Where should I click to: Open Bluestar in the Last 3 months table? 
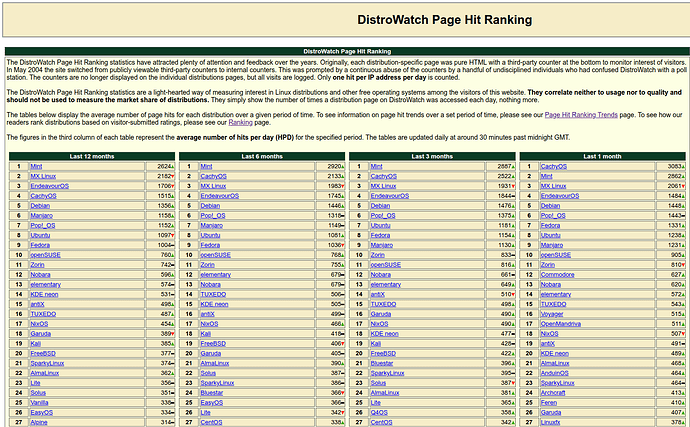[x=382, y=363]
